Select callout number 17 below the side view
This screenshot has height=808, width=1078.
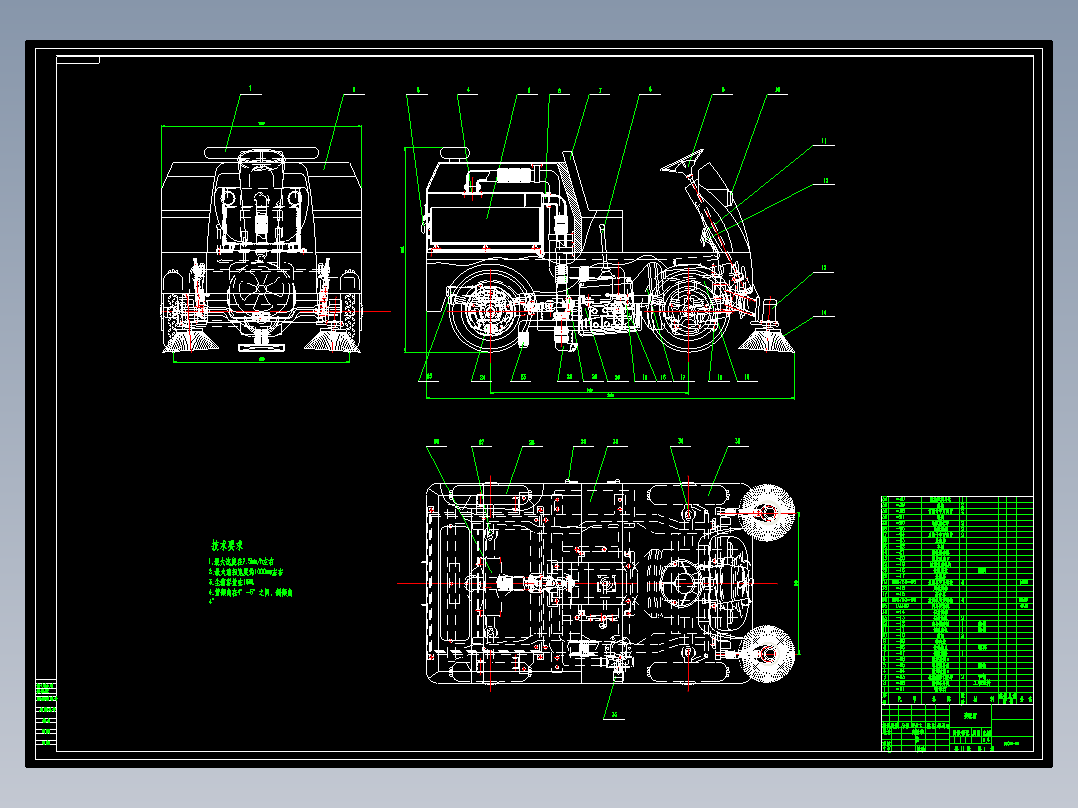[683, 377]
